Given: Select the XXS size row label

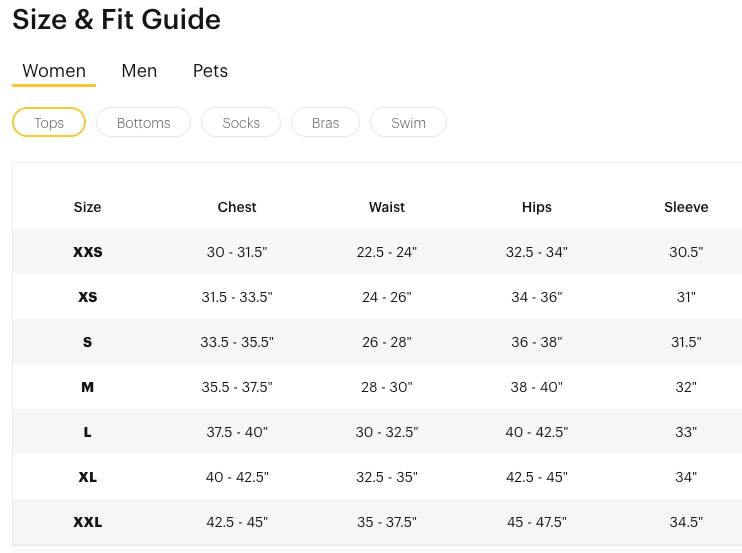Looking at the screenshot, I should pos(87,252).
